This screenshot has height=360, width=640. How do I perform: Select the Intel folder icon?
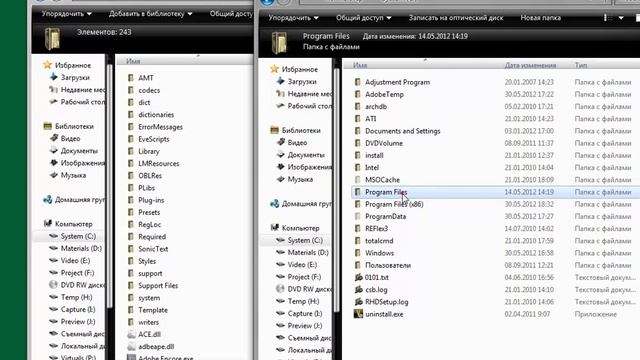point(358,168)
